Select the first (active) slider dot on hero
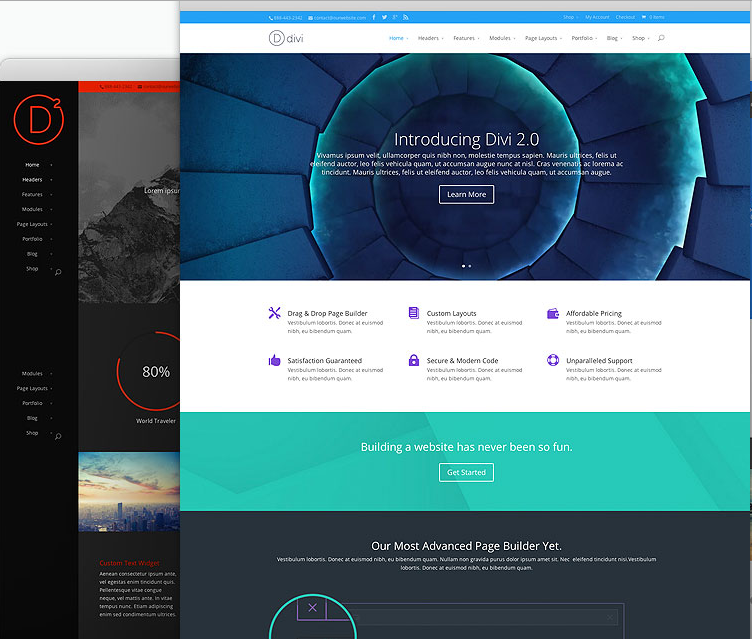This screenshot has height=640, width=752. coord(463,266)
